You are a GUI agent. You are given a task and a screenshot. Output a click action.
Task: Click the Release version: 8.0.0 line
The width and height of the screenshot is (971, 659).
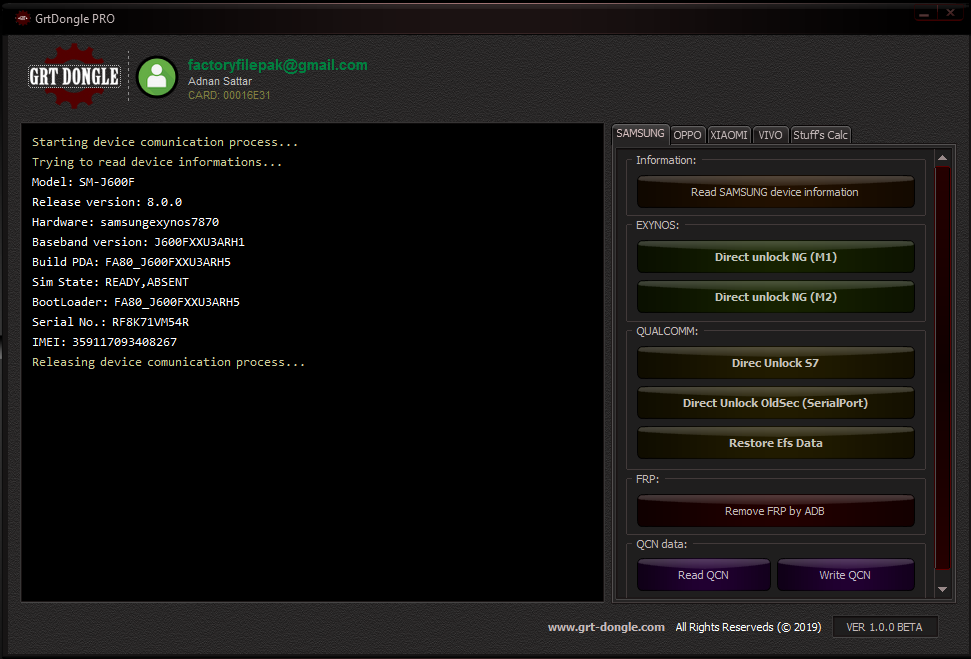tap(107, 202)
